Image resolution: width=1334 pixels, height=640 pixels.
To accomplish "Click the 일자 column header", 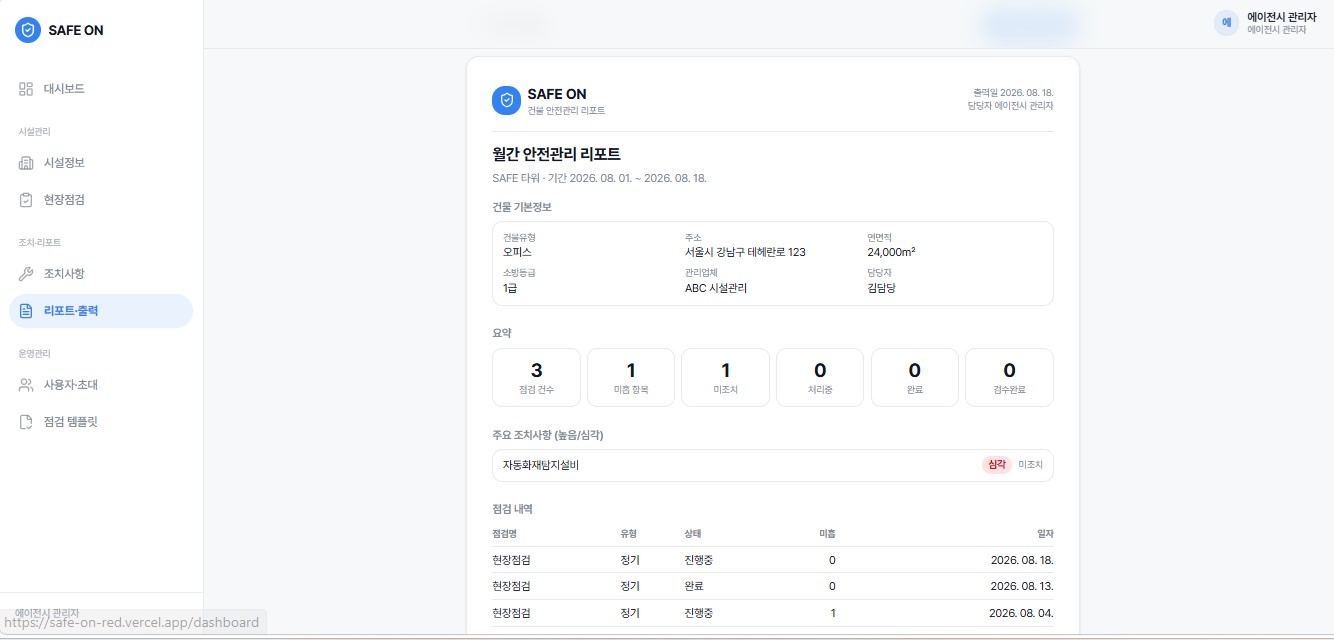I will (x=1045, y=534).
